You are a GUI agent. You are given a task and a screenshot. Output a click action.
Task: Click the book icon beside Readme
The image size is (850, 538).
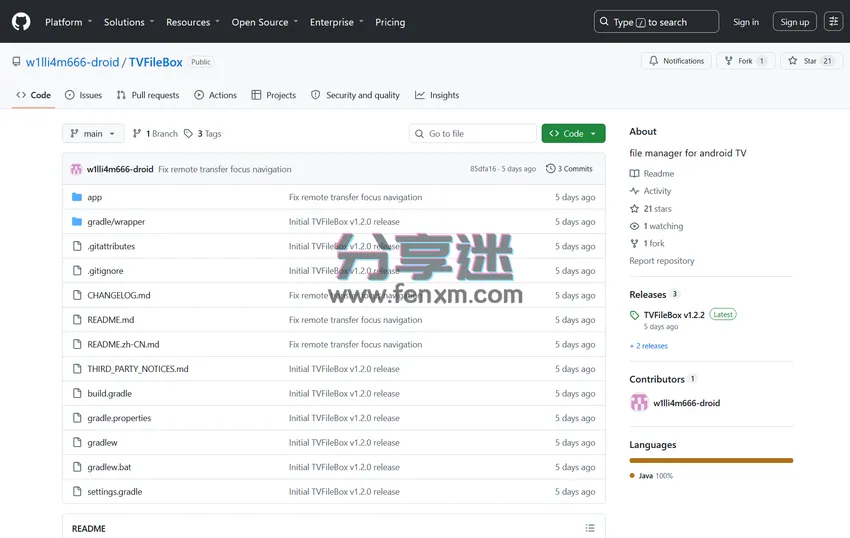pyautogui.click(x=634, y=174)
